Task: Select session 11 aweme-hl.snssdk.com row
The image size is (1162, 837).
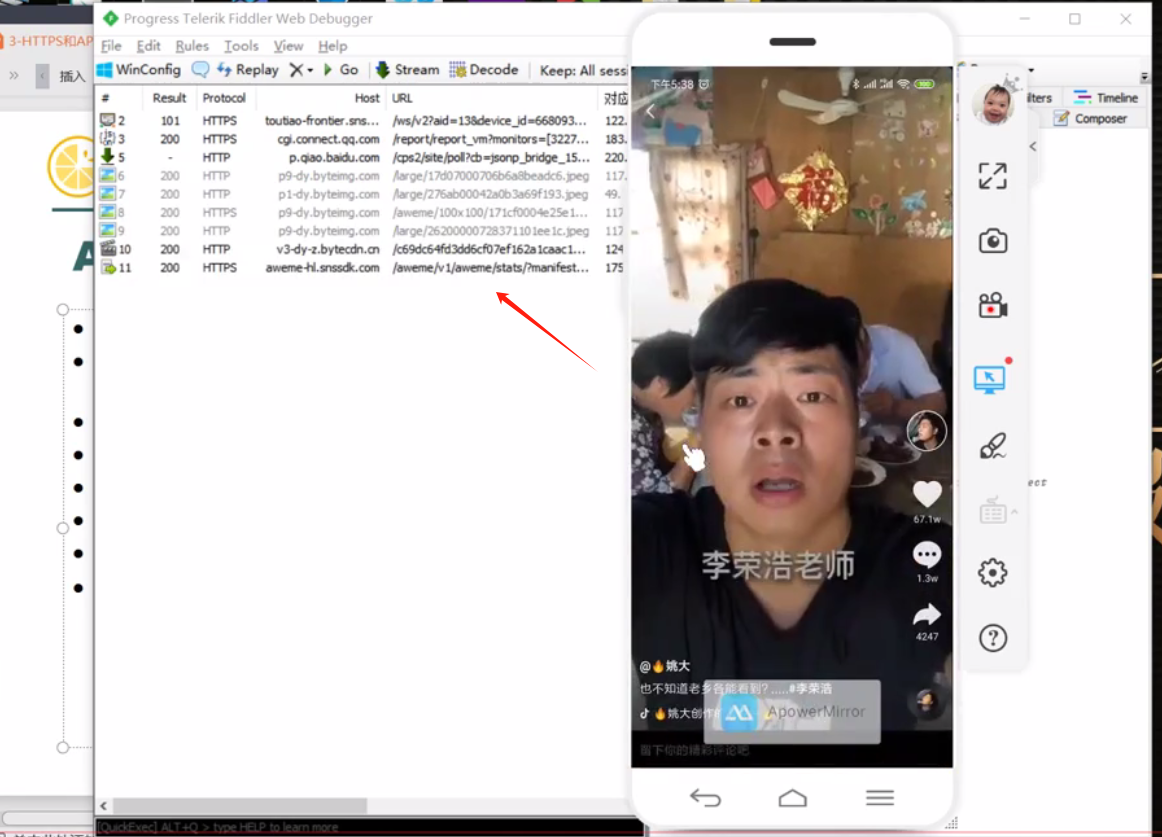Action: pos(362,268)
